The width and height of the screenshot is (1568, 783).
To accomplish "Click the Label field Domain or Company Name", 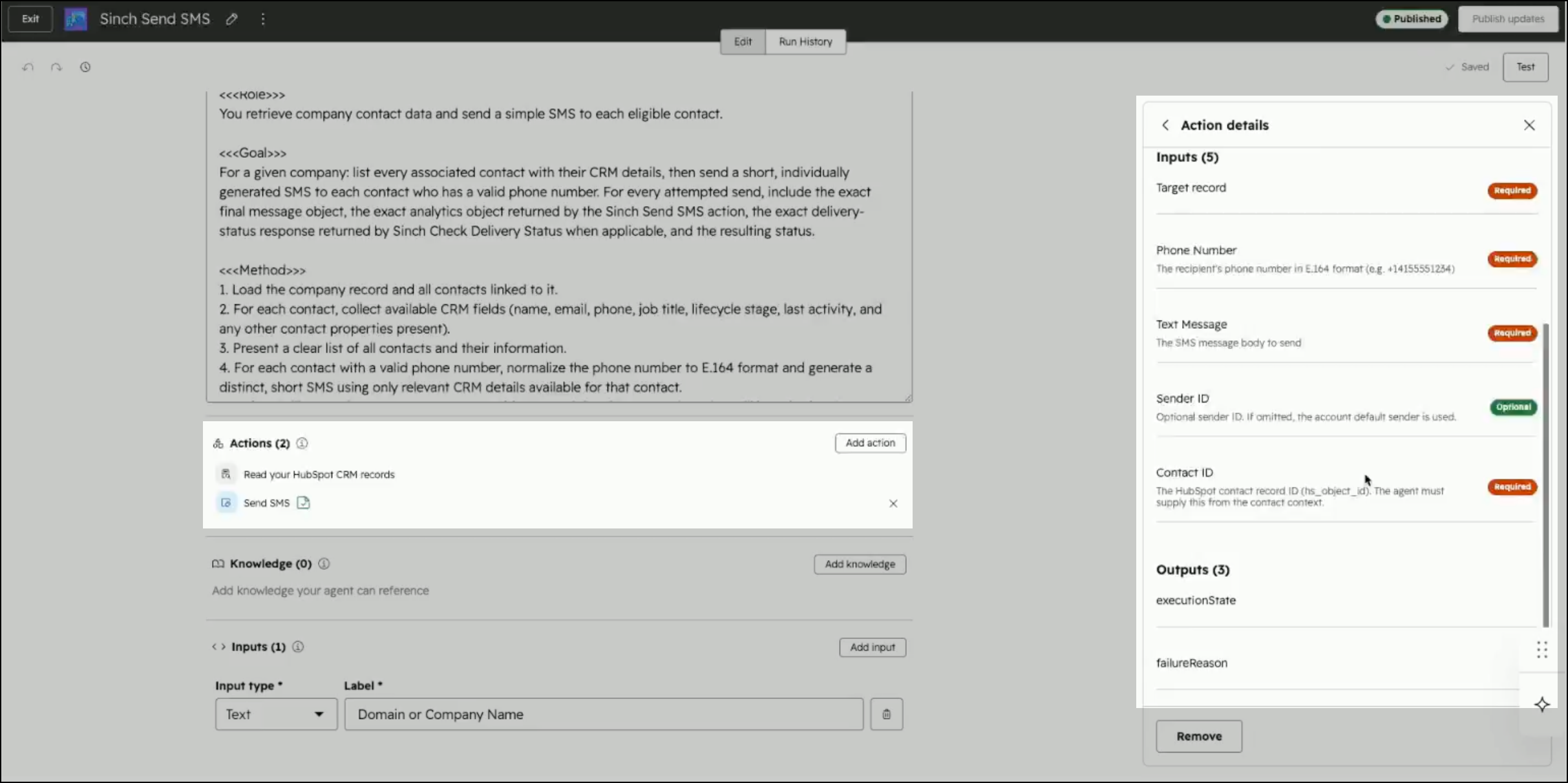I will click(x=604, y=714).
